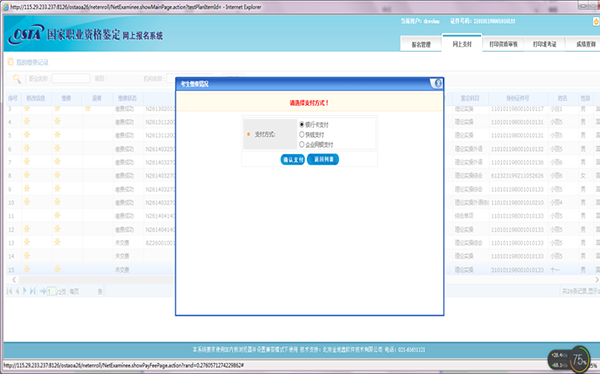Click the 确认支付 confirm payment button
This screenshot has width=600, height=374.
point(293,160)
